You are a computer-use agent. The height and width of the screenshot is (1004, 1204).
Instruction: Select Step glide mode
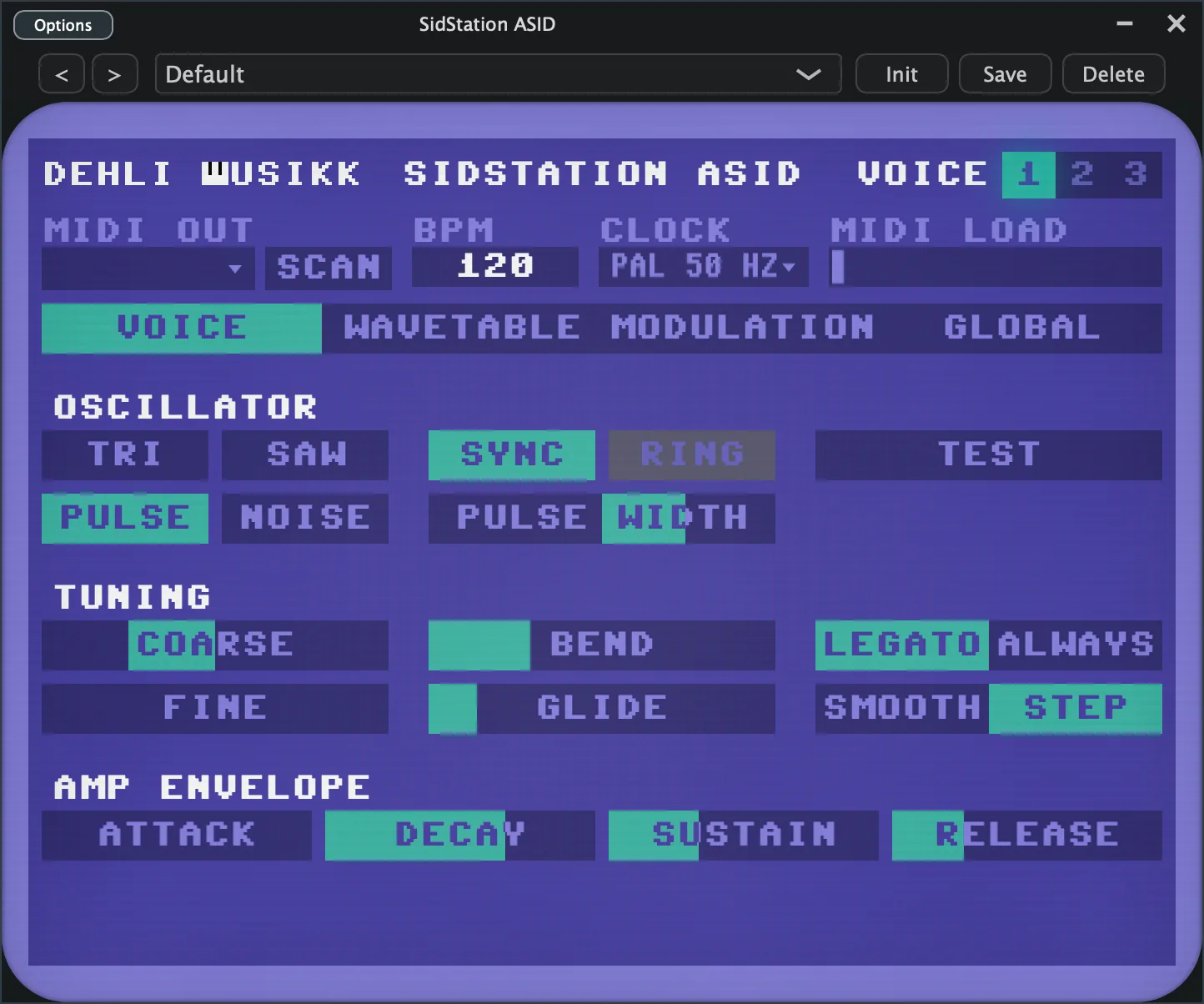(1076, 708)
